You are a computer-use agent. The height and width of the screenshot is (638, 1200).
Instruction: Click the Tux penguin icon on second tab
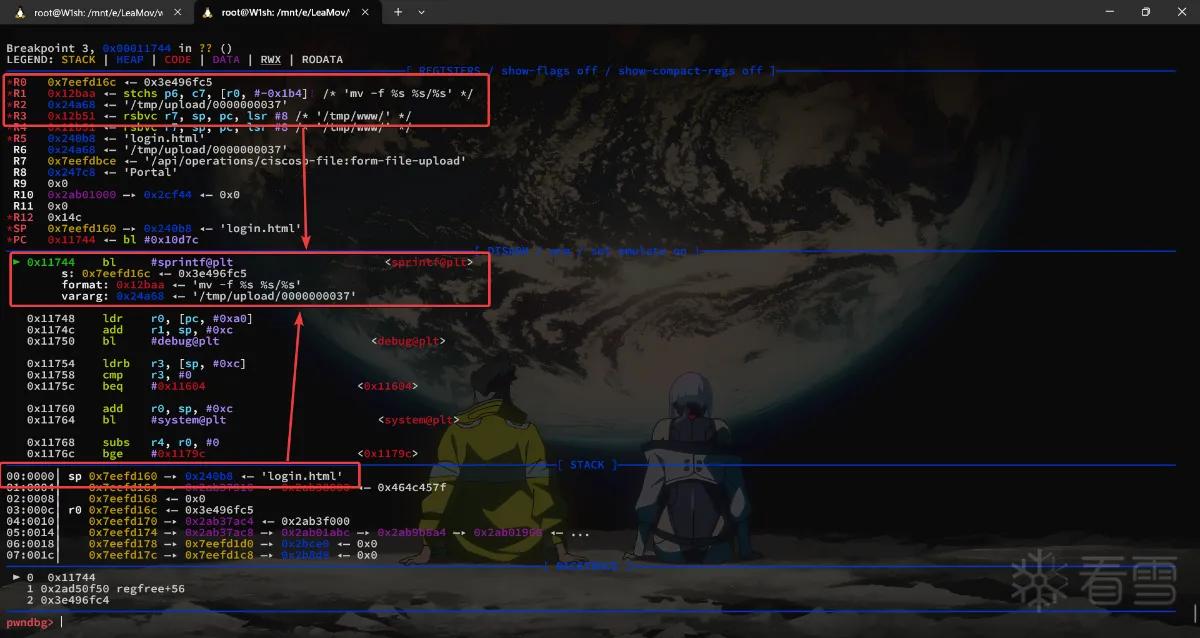(208, 12)
